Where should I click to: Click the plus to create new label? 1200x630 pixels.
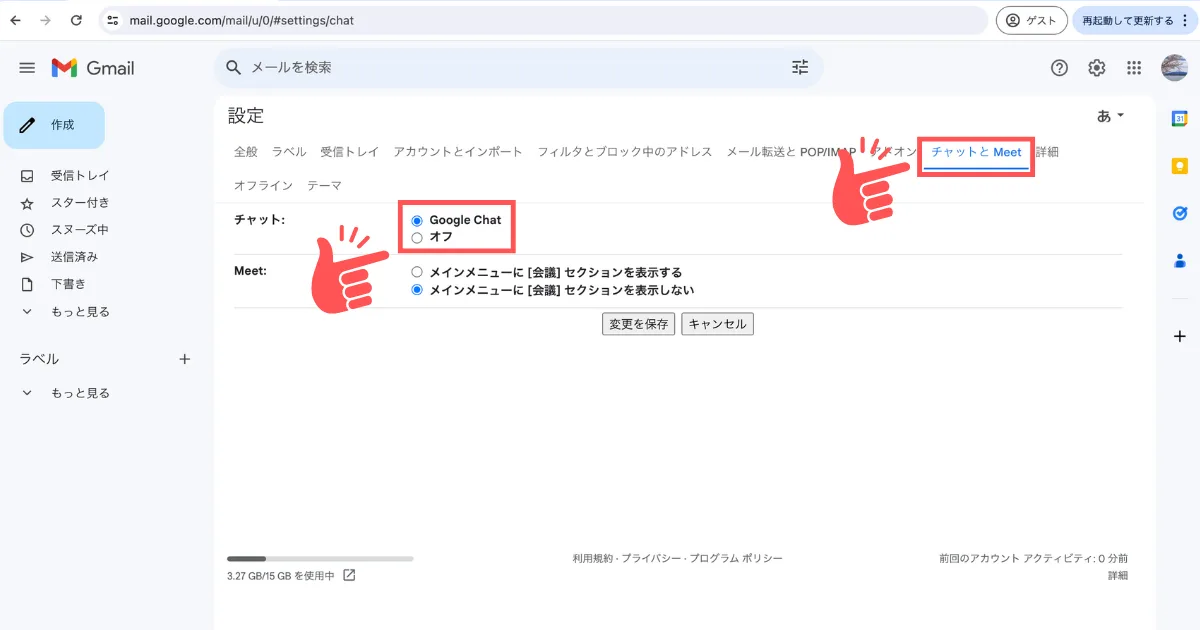[184, 359]
